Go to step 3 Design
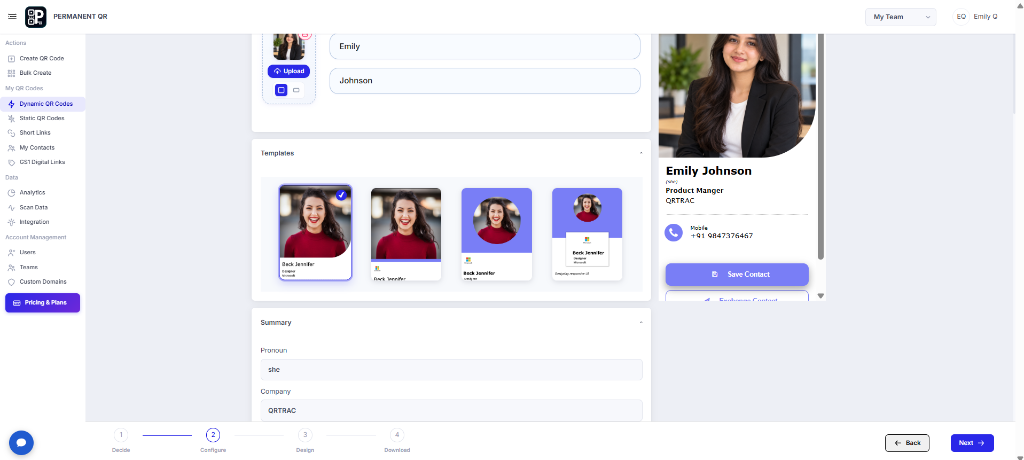This screenshot has width=1024, height=460. [305, 435]
